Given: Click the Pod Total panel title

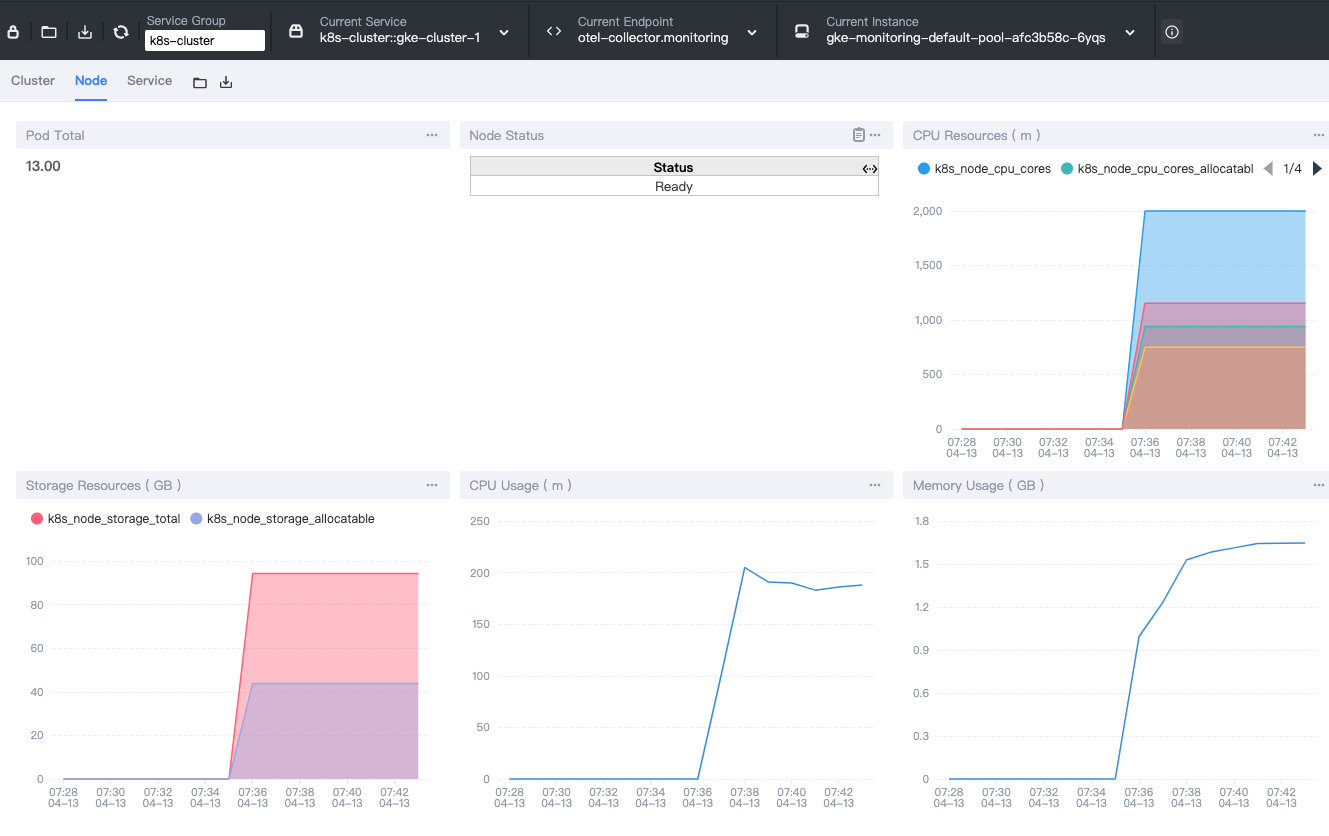Looking at the screenshot, I should (x=55, y=135).
